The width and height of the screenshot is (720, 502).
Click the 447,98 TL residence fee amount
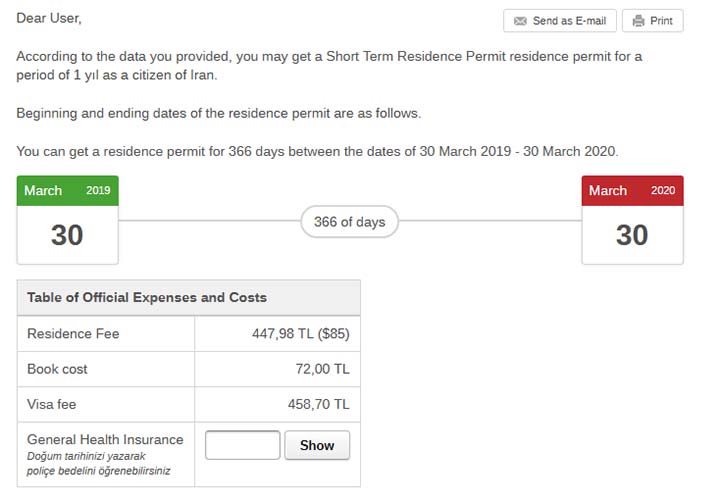(301, 333)
